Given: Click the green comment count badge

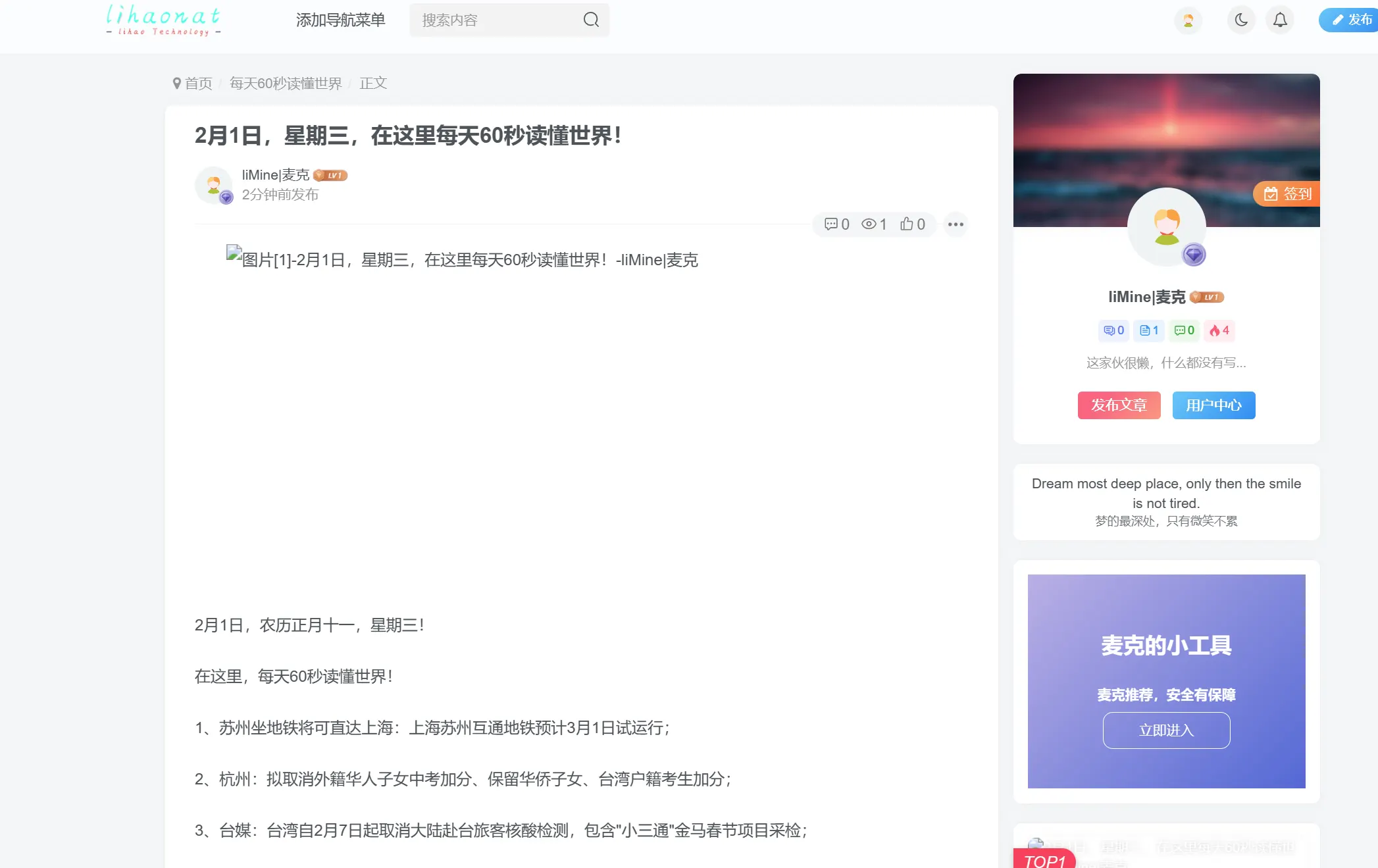Looking at the screenshot, I should click(1185, 330).
